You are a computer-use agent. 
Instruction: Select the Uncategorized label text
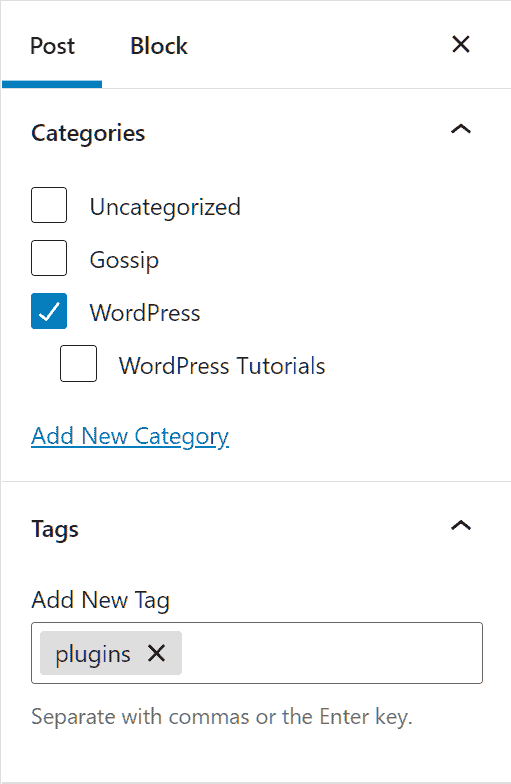[165, 208]
